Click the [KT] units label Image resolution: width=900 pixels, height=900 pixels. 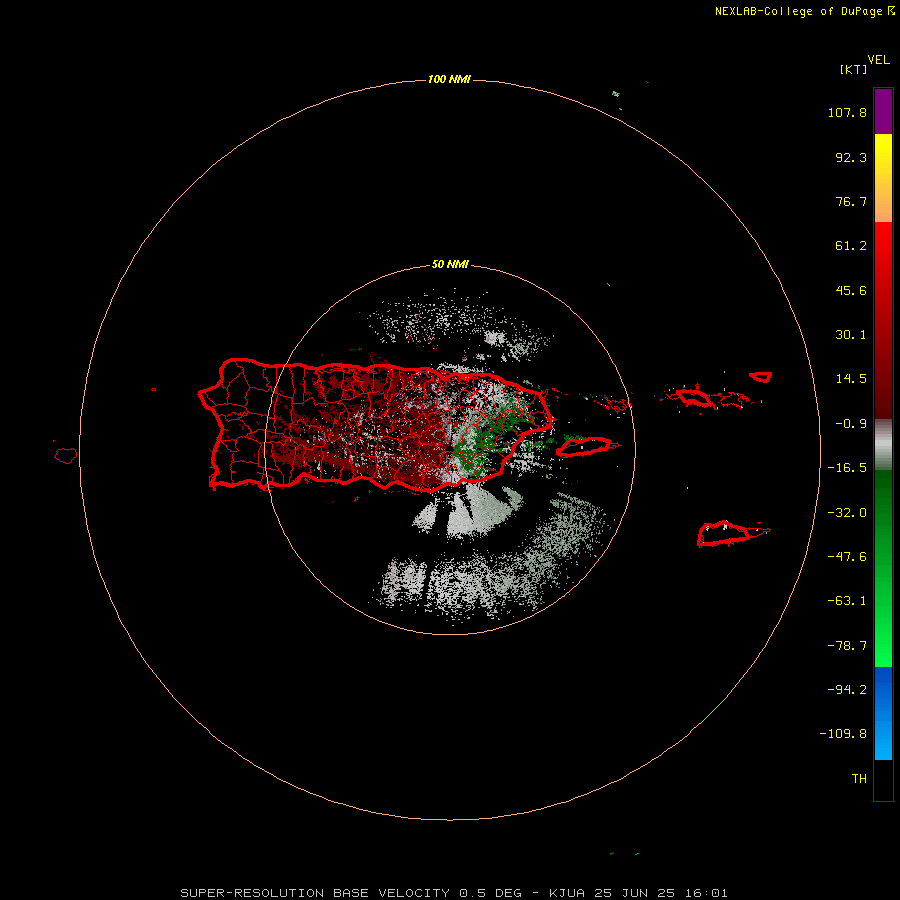pos(853,69)
